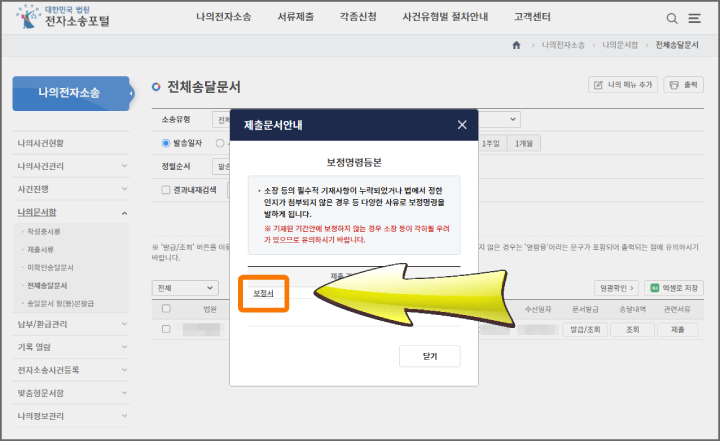Open 제출서류 in the sidebar submenu
Image resolution: width=720 pixels, height=441 pixels.
(40, 249)
